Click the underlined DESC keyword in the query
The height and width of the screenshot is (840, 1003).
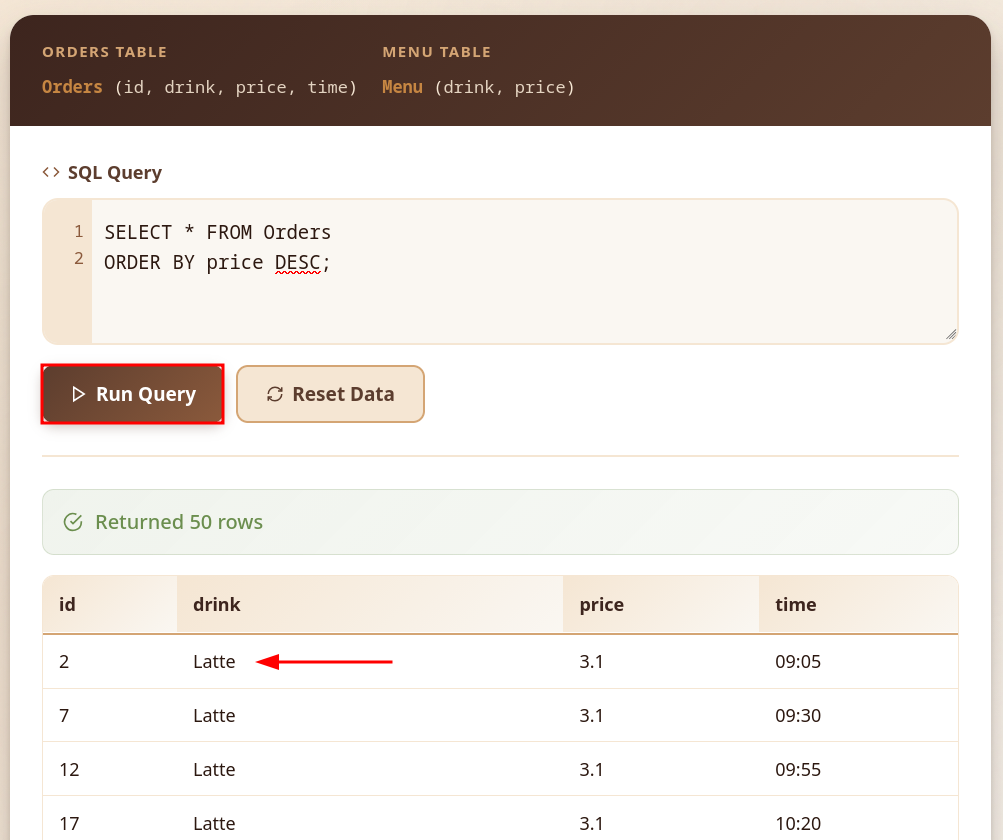point(297,263)
